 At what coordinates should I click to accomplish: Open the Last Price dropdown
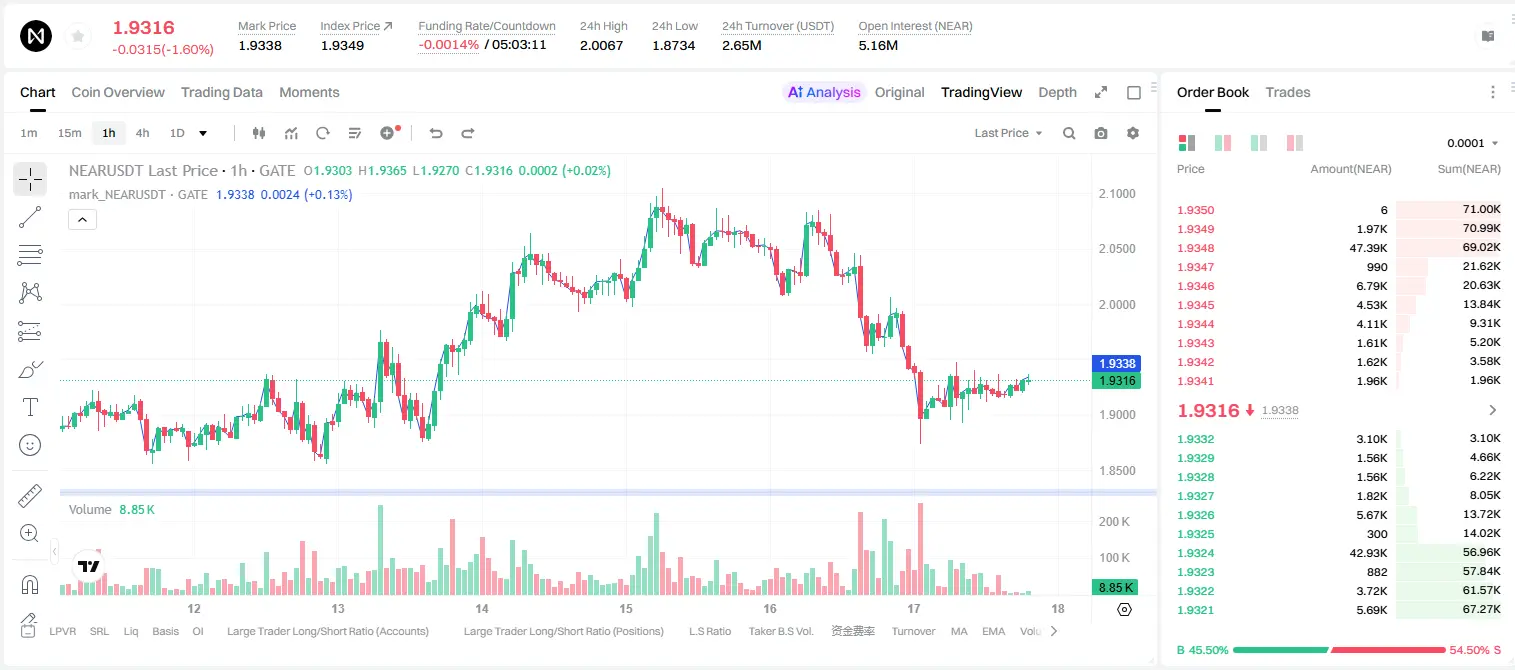[1008, 133]
